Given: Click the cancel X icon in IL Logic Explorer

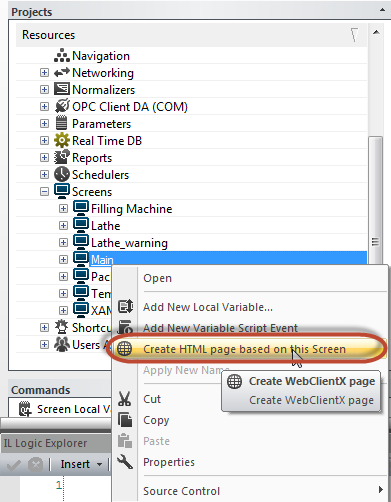Looking at the screenshot, I should (x=36, y=464).
